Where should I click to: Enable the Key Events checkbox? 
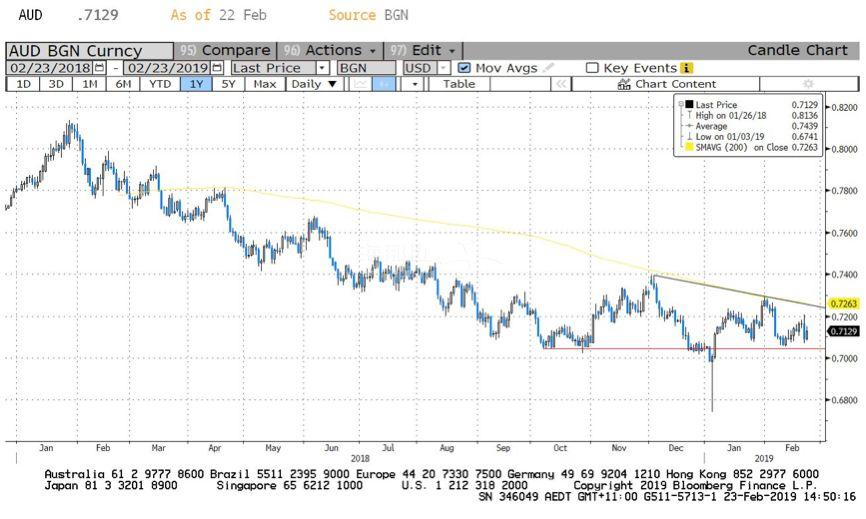[592, 68]
